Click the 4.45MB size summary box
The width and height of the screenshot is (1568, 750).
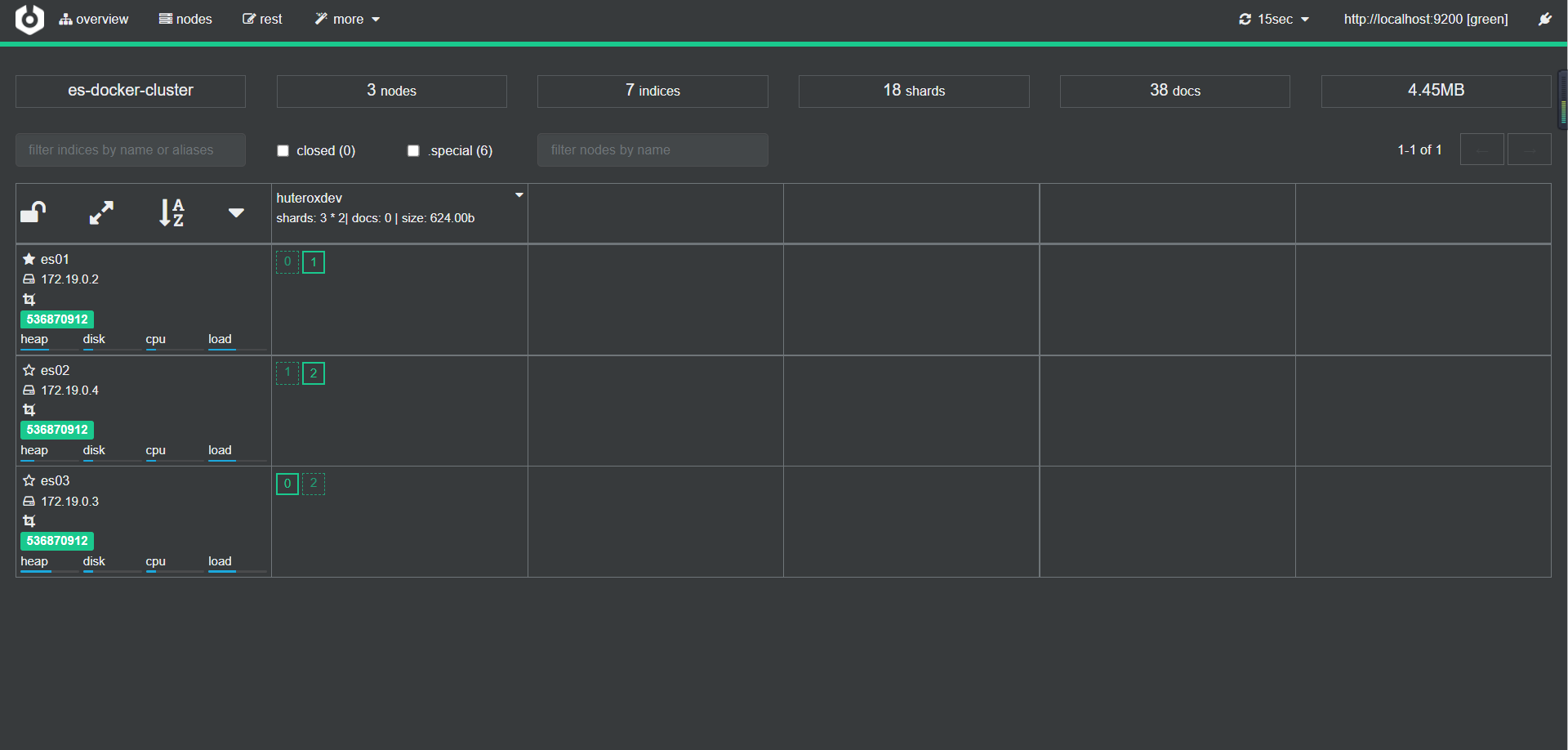tap(1437, 91)
